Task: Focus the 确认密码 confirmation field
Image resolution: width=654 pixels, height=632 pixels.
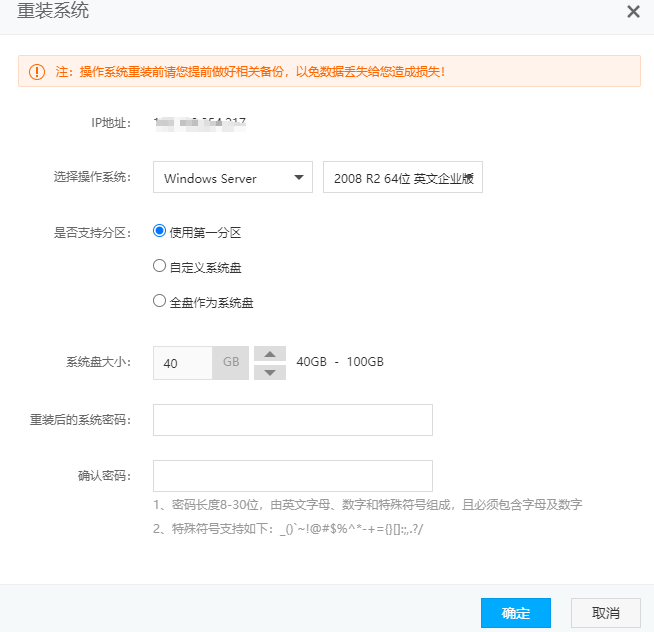Action: click(x=293, y=476)
